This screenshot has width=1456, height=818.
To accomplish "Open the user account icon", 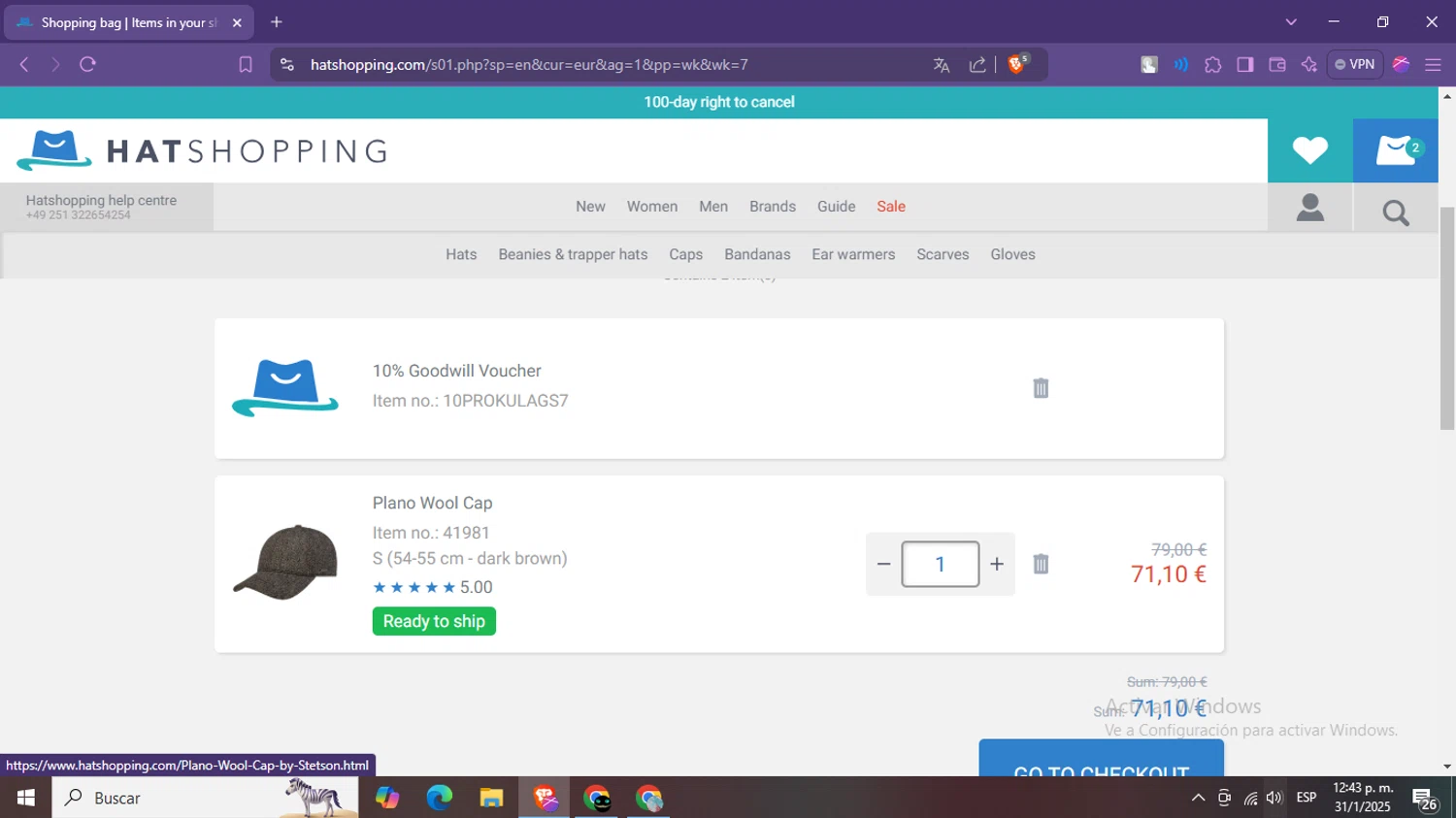I will pos(1310,208).
